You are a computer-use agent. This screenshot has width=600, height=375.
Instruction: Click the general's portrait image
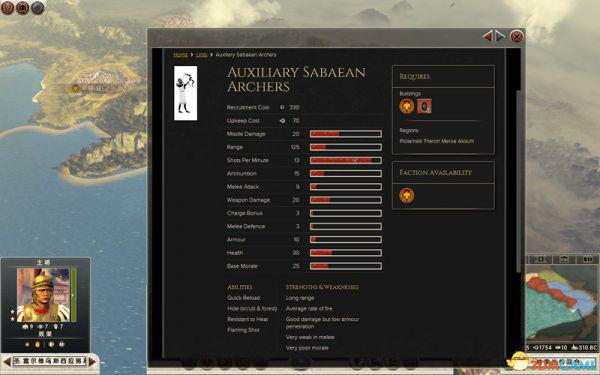[x=43, y=295]
